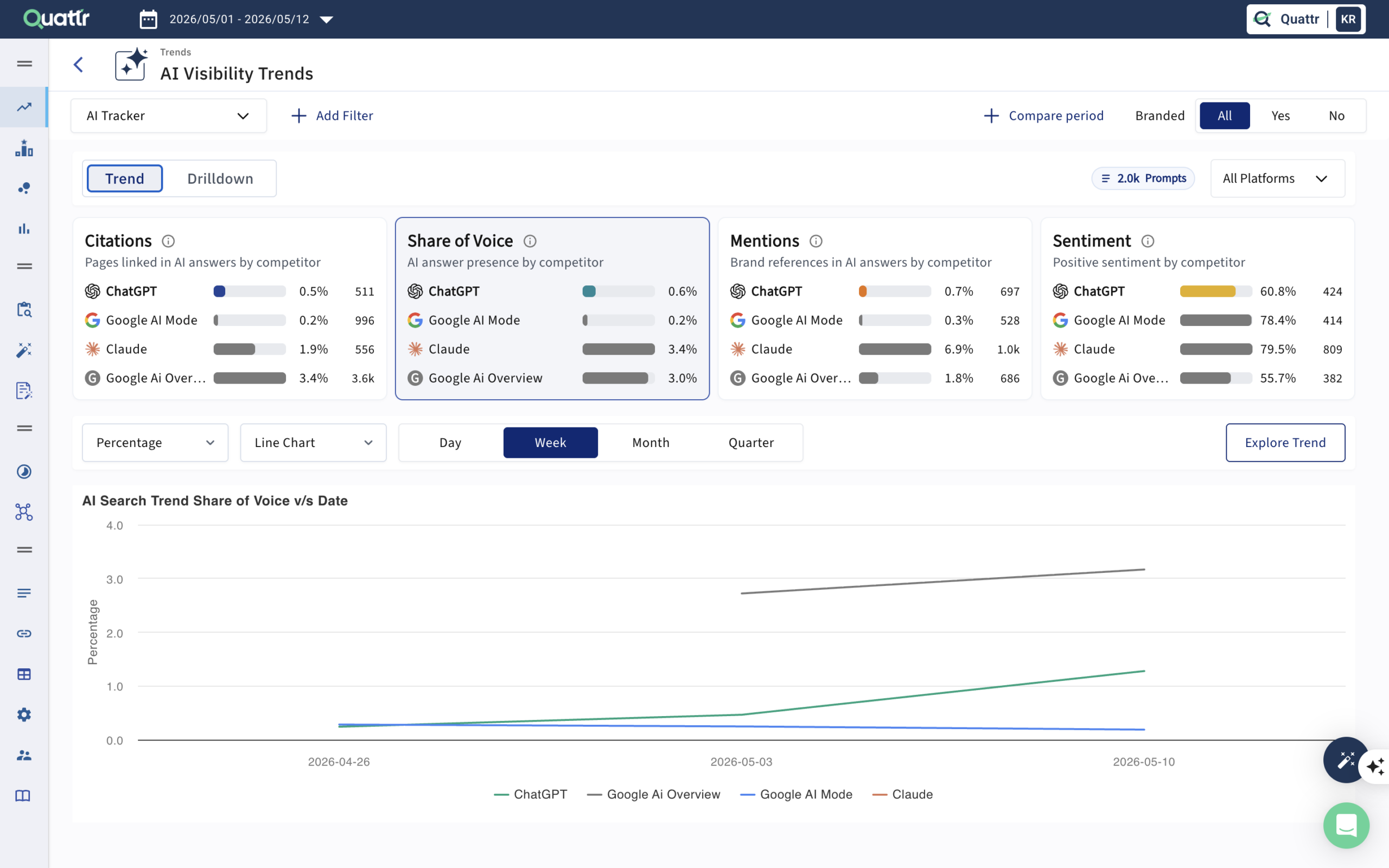Toggle Google AI Mode series in legend
Image resolution: width=1389 pixels, height=868 pixels.
point(795,794)
